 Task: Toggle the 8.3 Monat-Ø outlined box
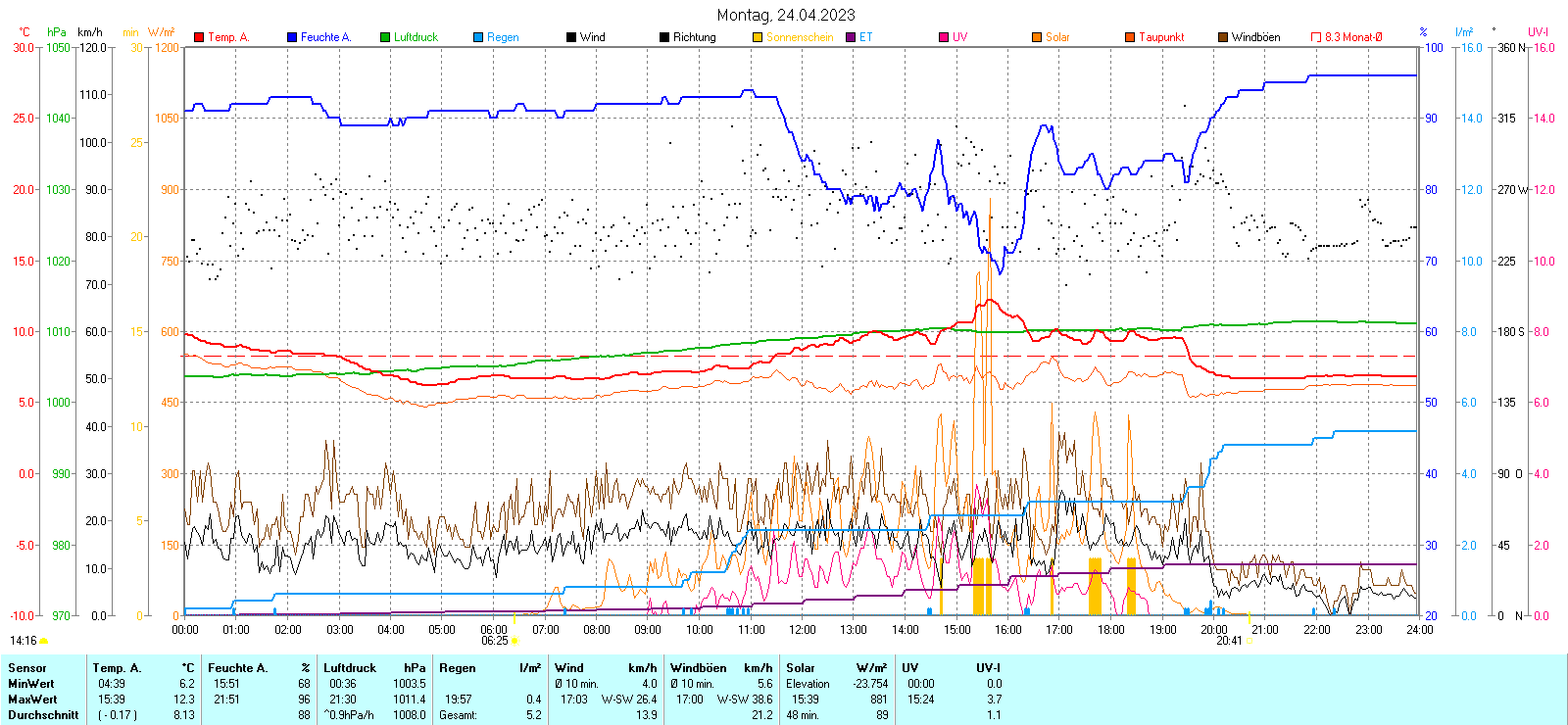point(1316,37)
